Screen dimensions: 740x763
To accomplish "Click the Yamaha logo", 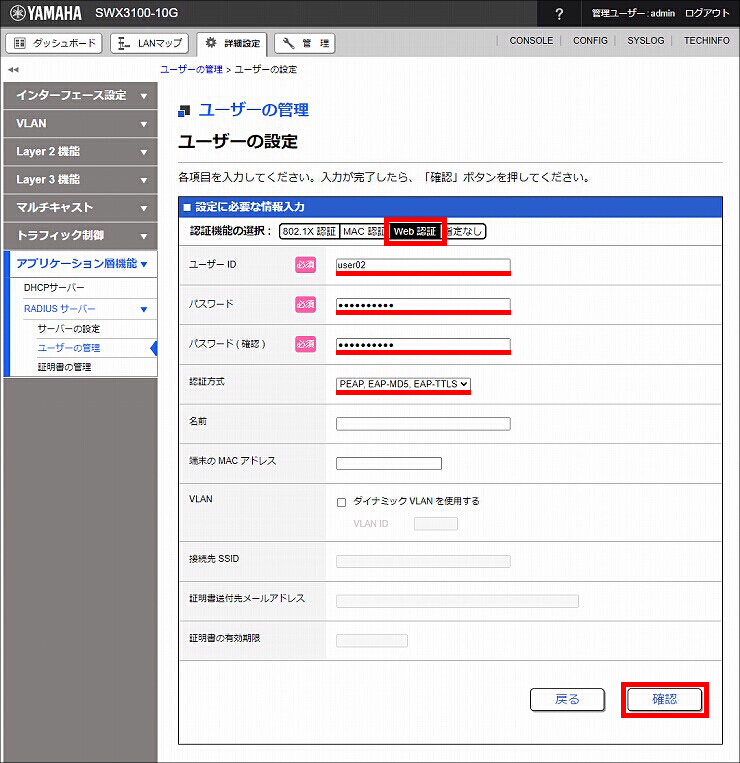I will click(46, 13).
